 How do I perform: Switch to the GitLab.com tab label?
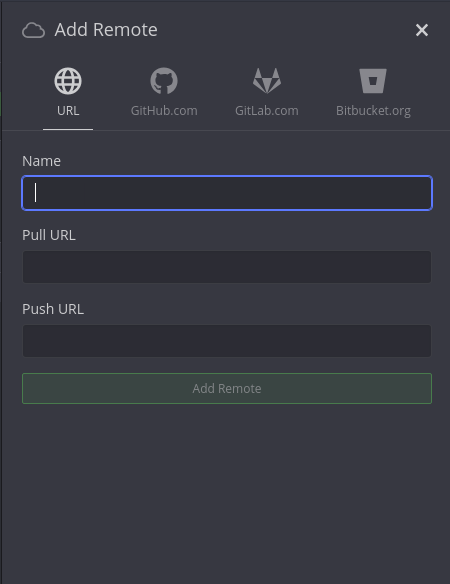point(267,111)
